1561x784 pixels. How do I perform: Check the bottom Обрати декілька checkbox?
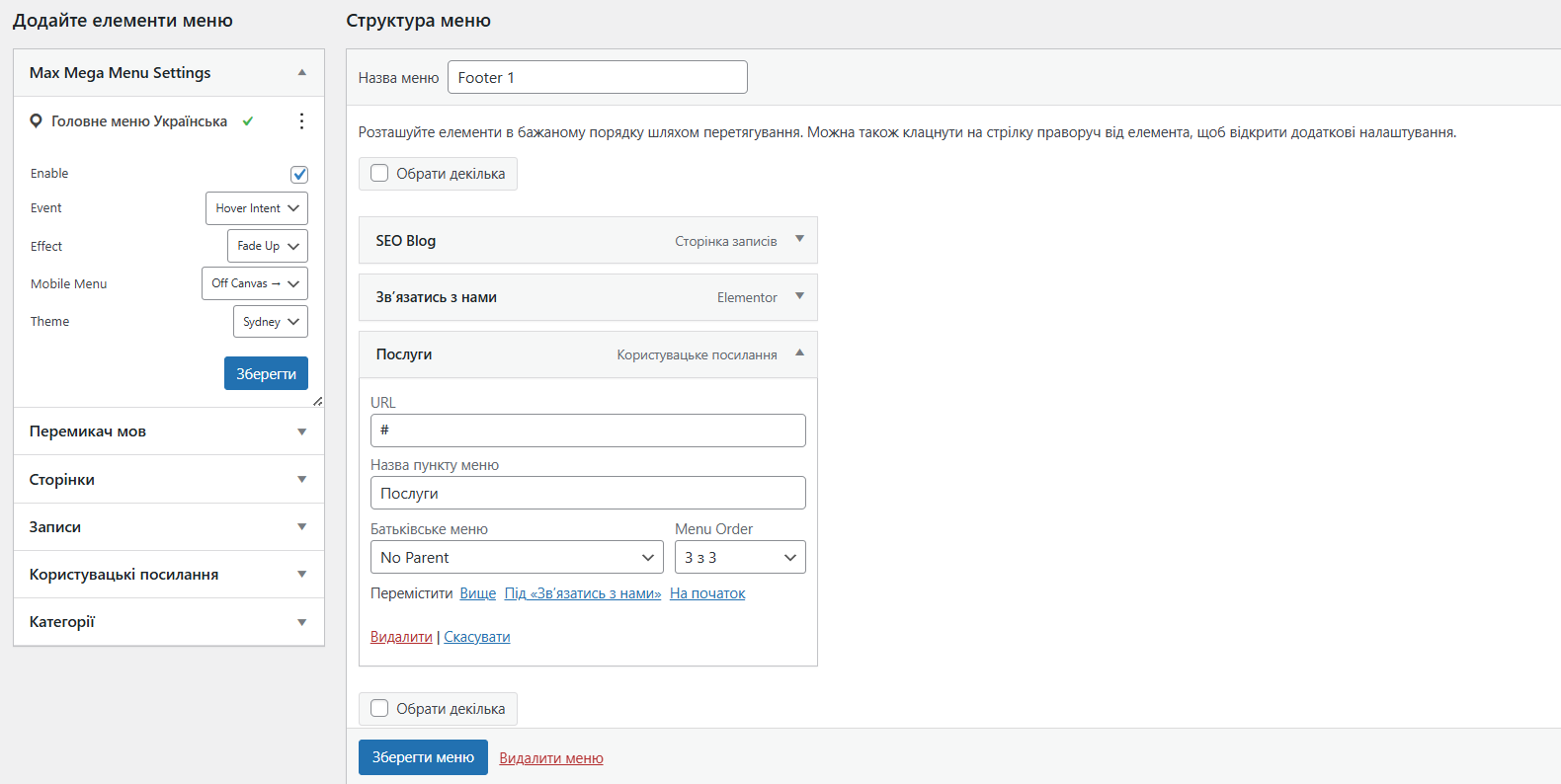tap(379, 708)
